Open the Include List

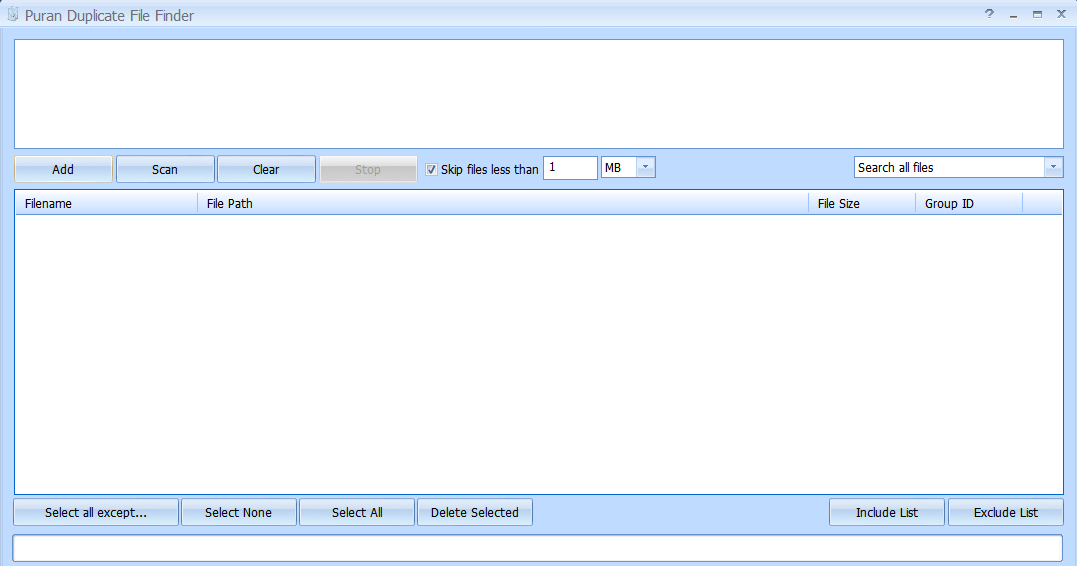(887, 512)
